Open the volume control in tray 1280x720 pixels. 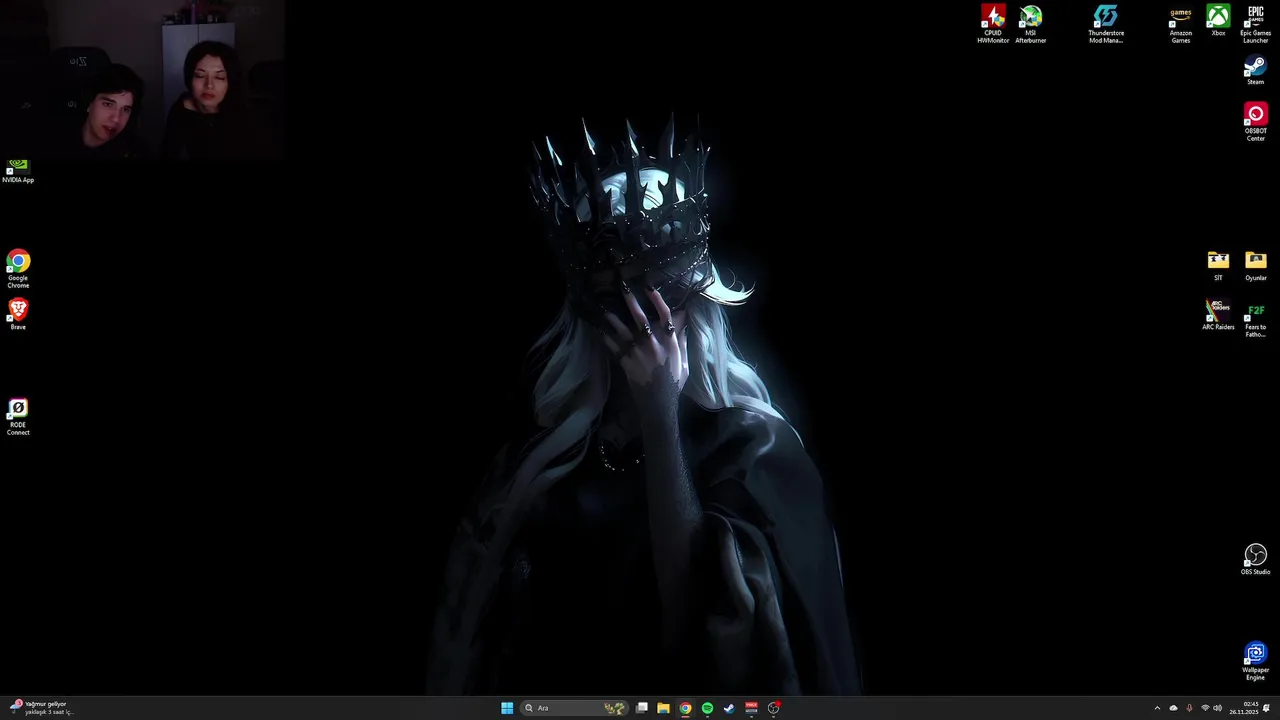(1217, 708)
